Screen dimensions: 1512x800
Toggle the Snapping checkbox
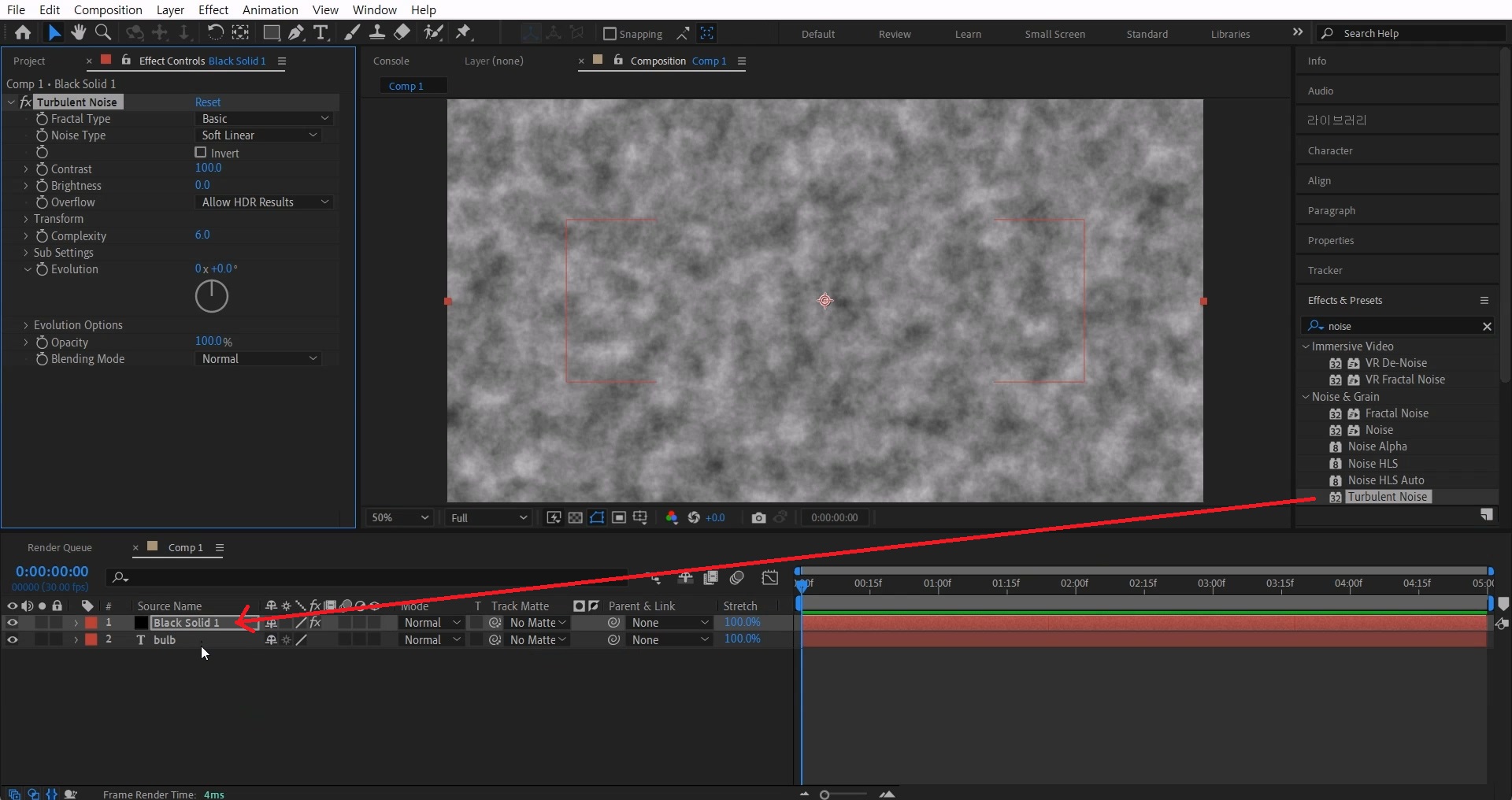pos(610,34)
